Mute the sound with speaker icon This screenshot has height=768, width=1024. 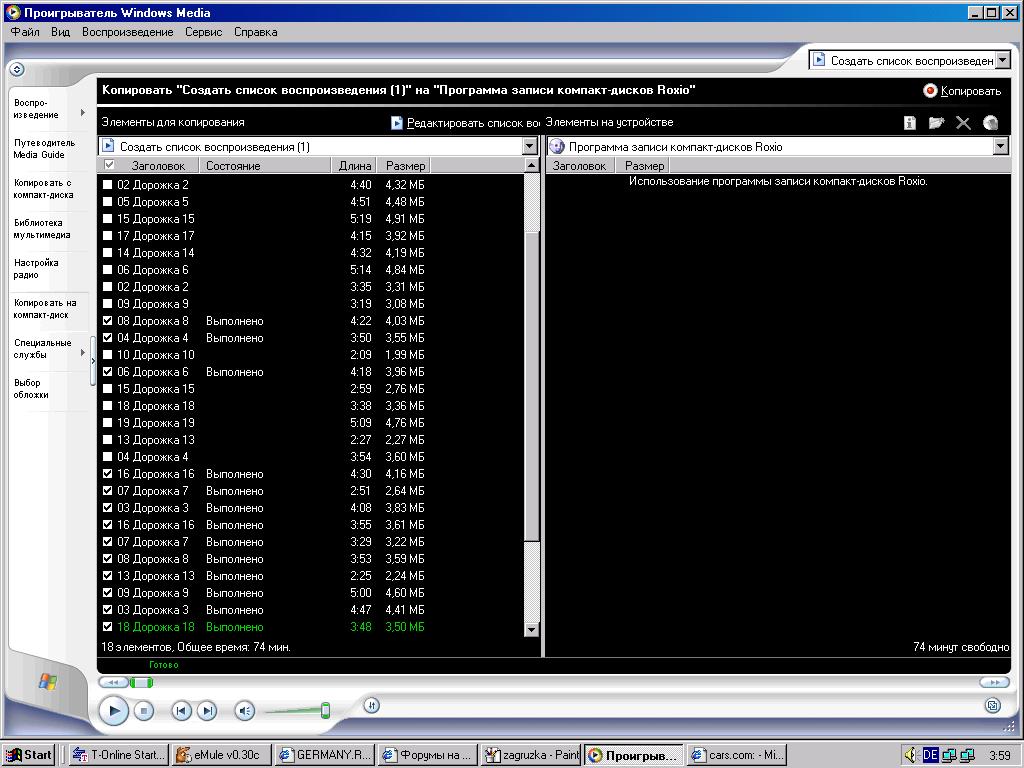coord(245,711)
